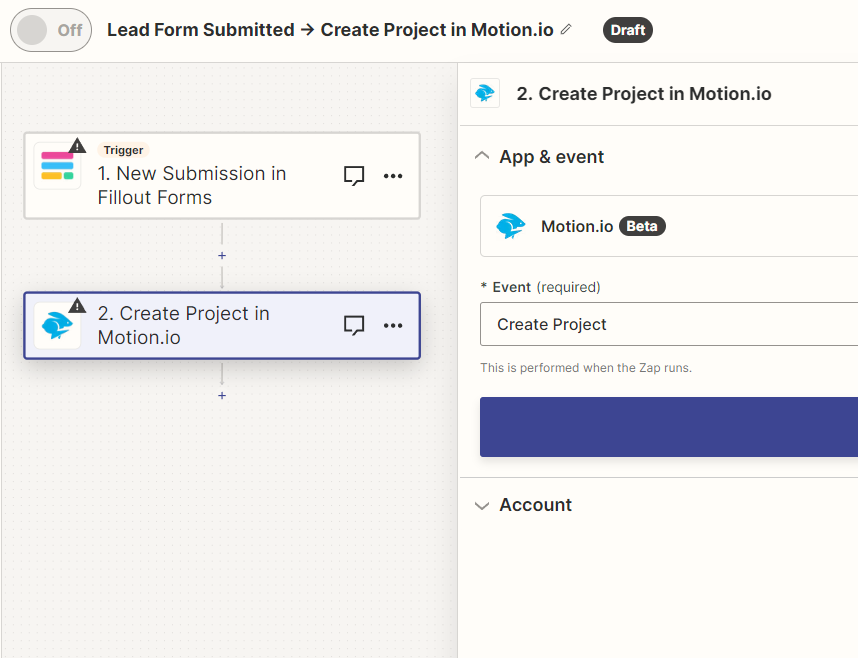The width and height of the screenshot is (858, 658).
Task: Click the Motion.io Beta app selector field
Action: pyautogui.click(x=668, y=226)
